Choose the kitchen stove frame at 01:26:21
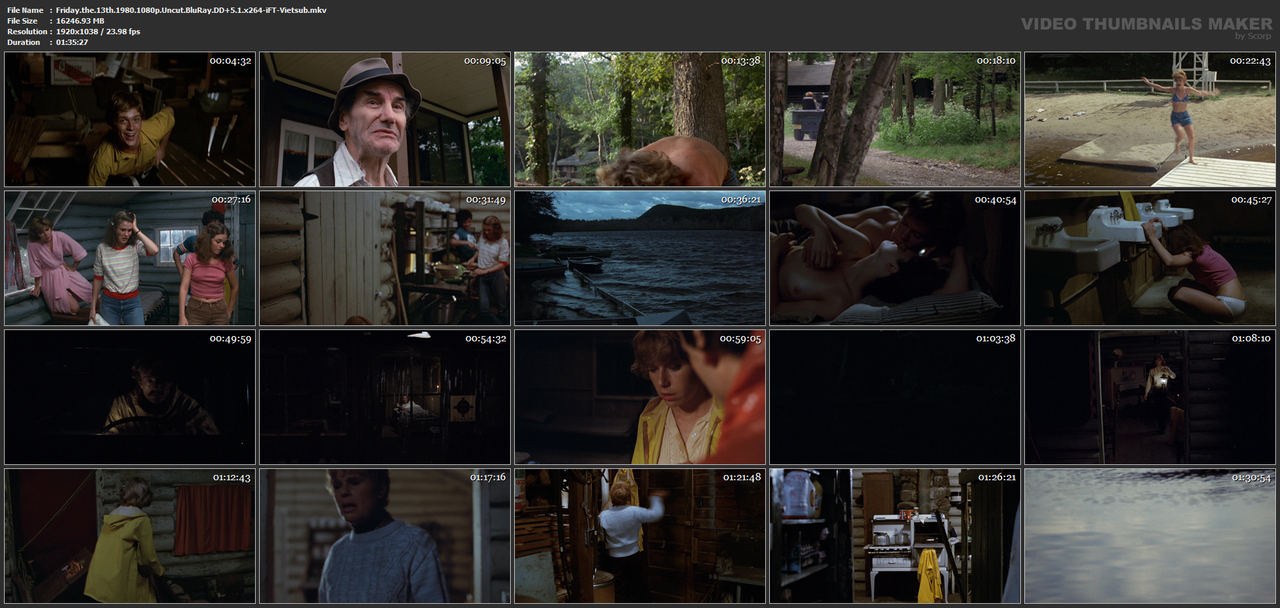The height and width of the screenshot is (608, 1280). click(895, 536)
